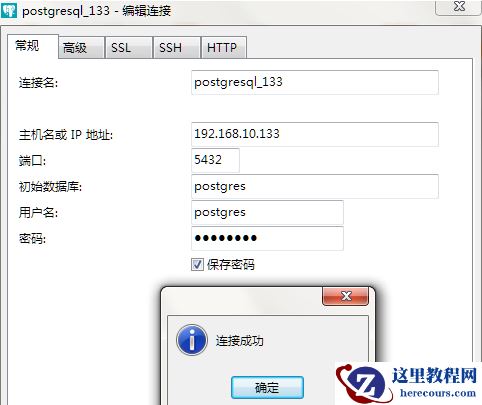Click the 确定 button

tap(267, 387)
